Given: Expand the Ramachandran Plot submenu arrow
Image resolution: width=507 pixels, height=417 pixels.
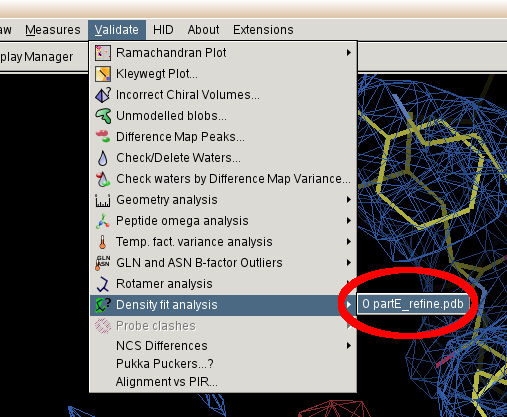Looking at the screenshot, I should [349, 53].
